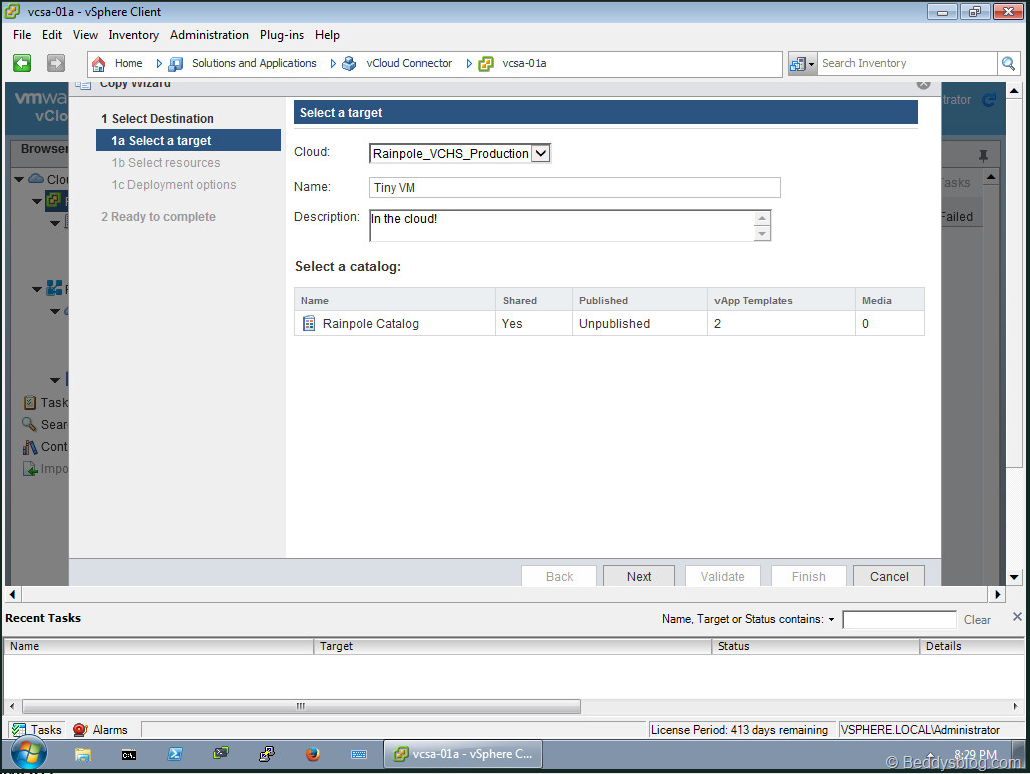
Task: Sort catalog by Name column header
Action: 395,300
